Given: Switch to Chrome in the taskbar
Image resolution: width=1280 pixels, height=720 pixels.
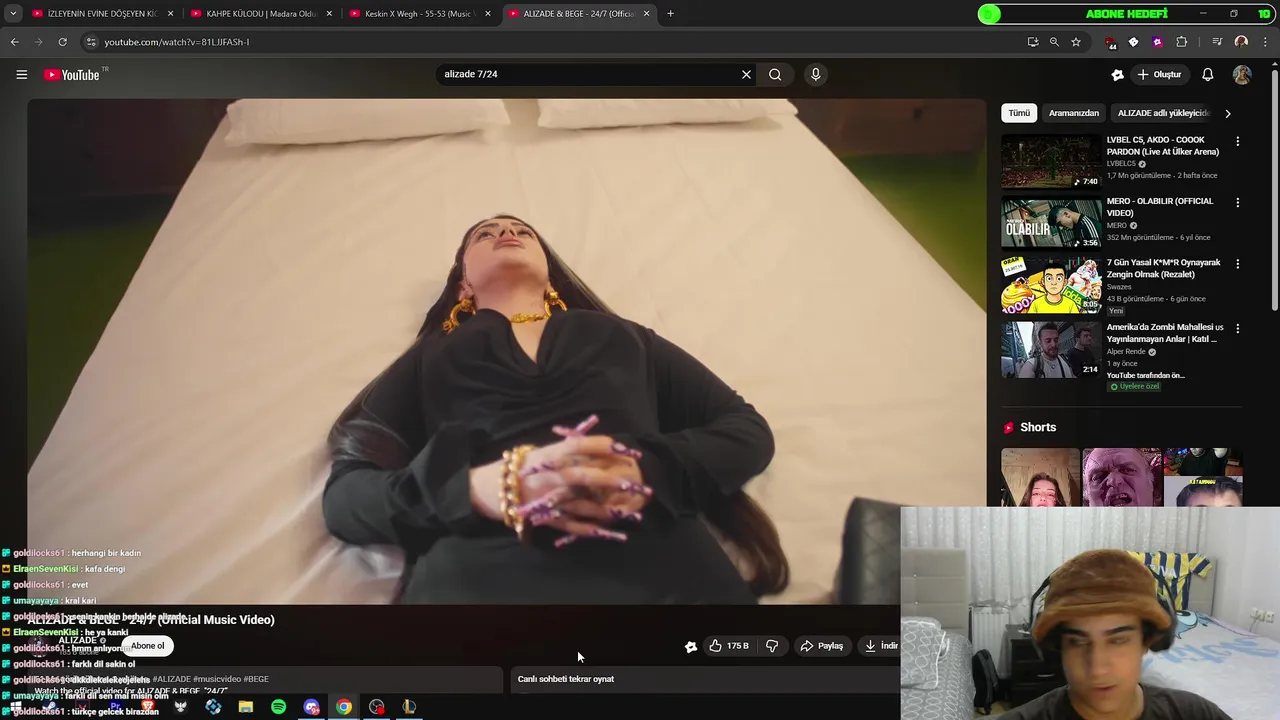Looking at the screenshot, I should [344, 707].
